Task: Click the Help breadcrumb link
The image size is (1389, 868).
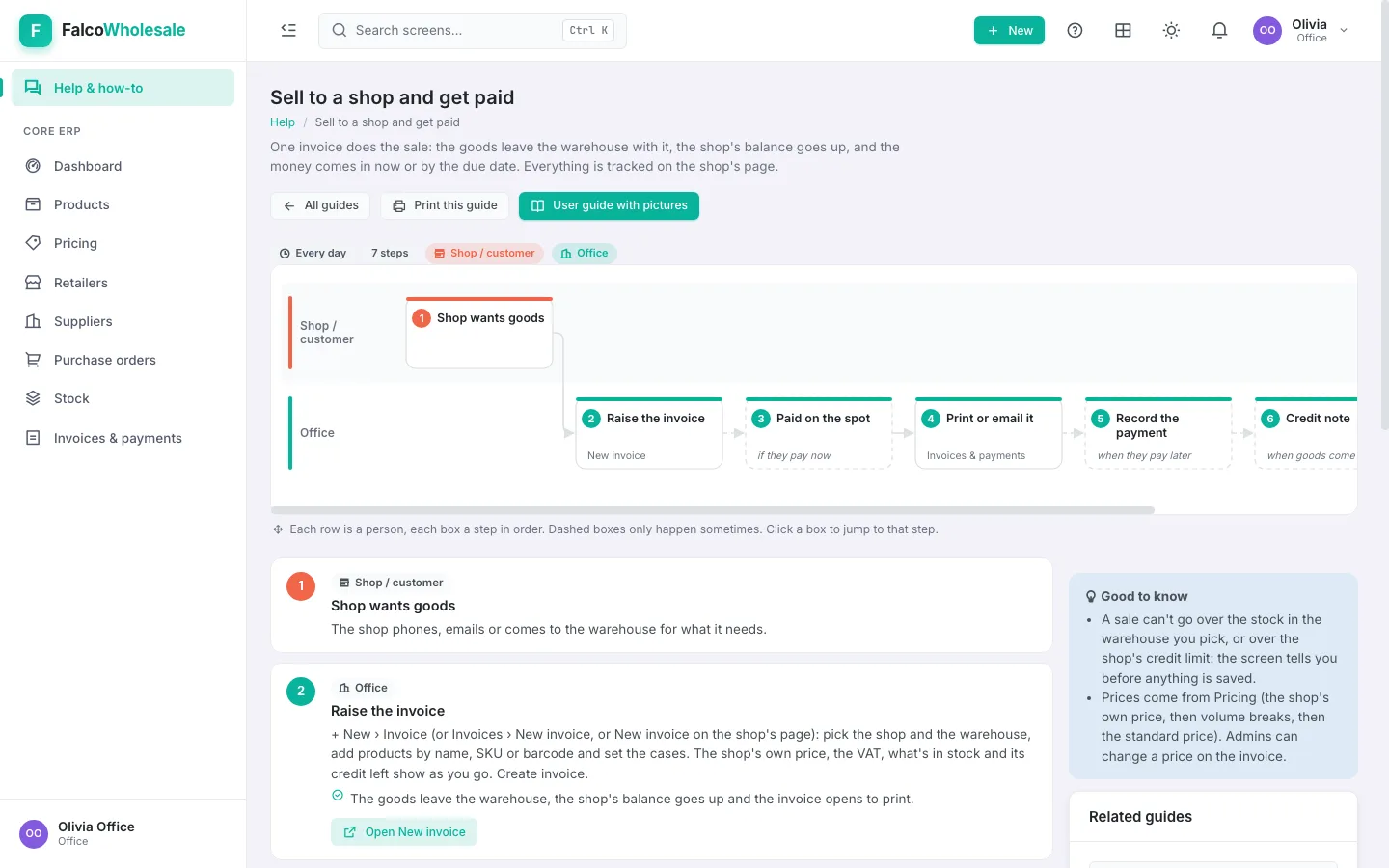Action: point(283,122)
